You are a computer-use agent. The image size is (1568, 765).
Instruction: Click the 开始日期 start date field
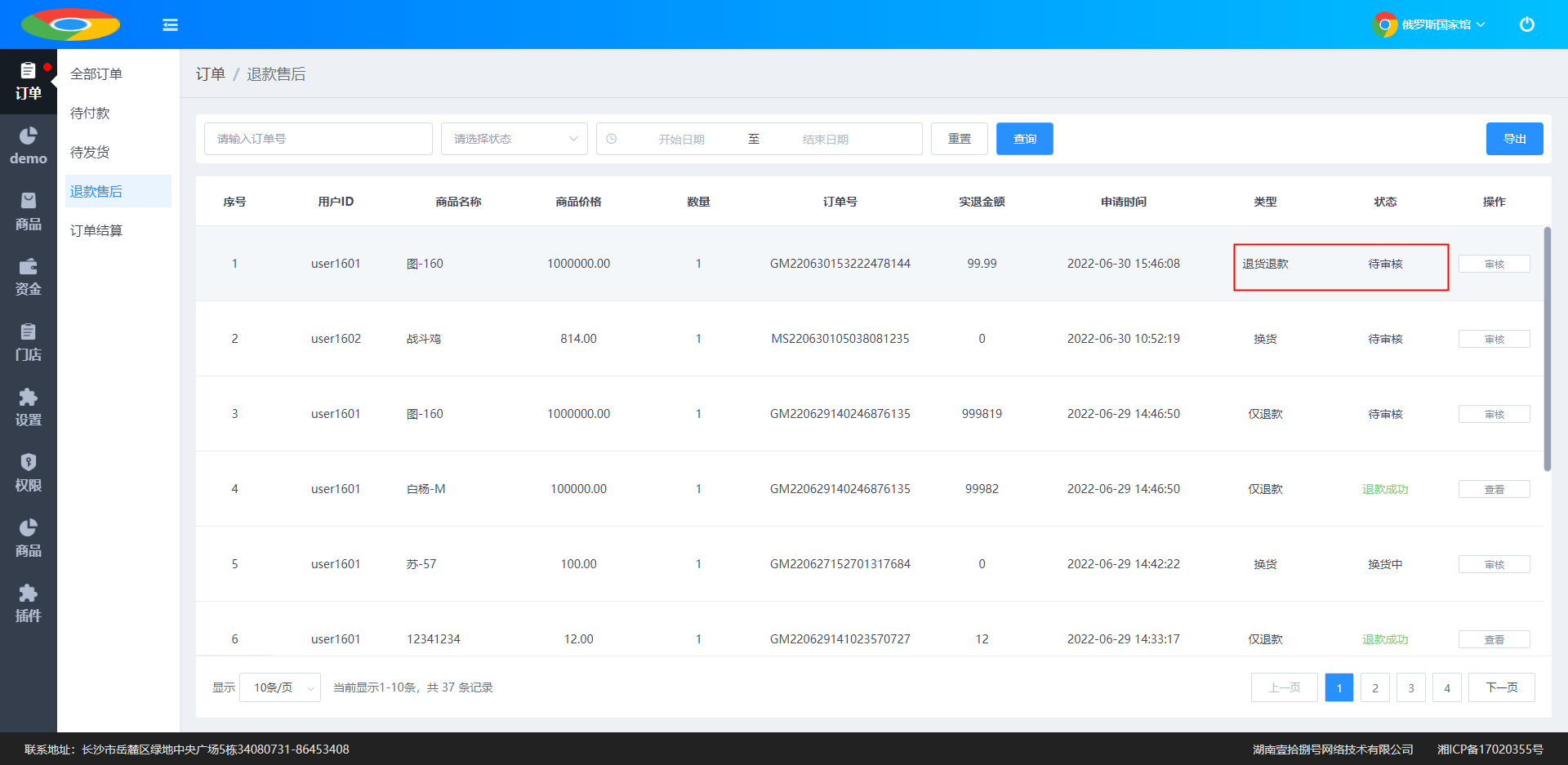(x=682, y=139)
